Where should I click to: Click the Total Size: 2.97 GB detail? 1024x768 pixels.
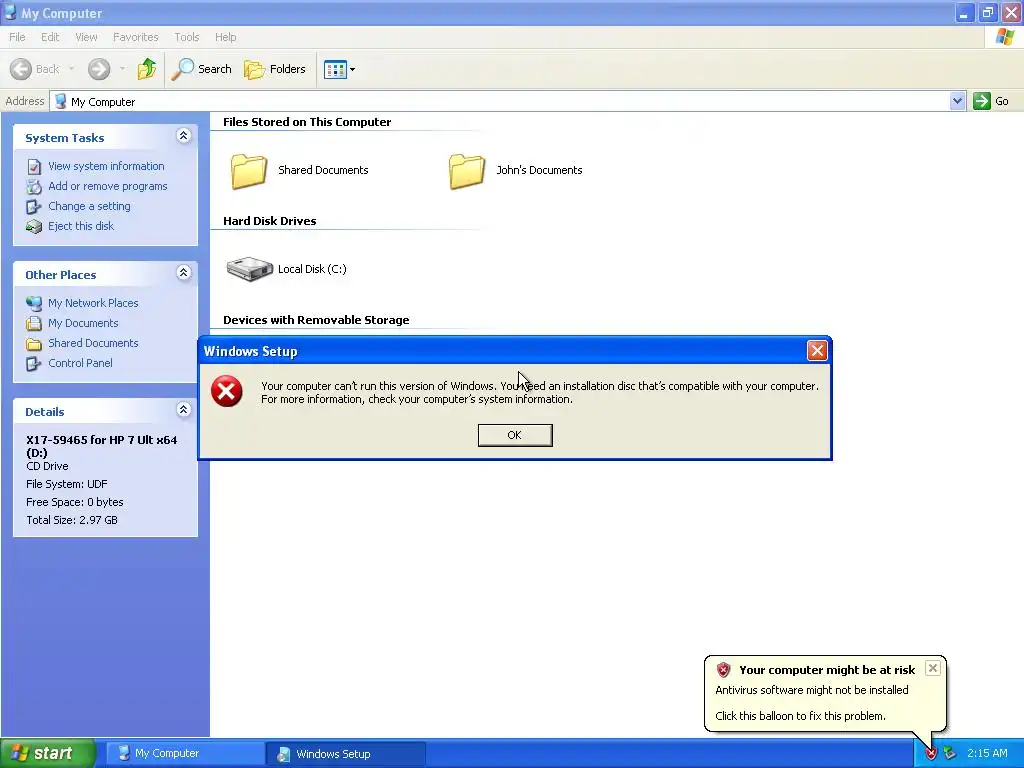[x=72, y=520]
